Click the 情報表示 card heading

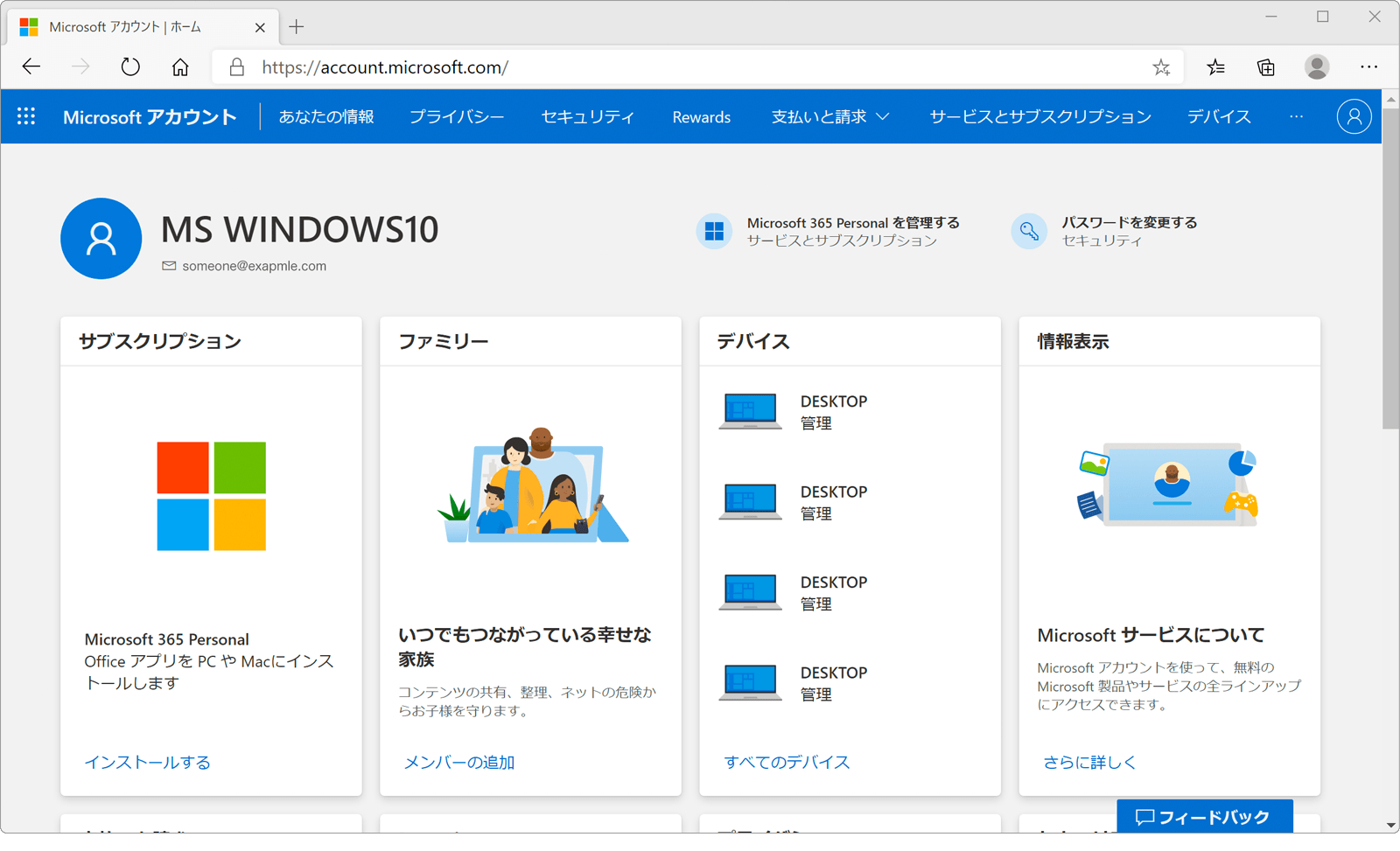point(1074,341)
